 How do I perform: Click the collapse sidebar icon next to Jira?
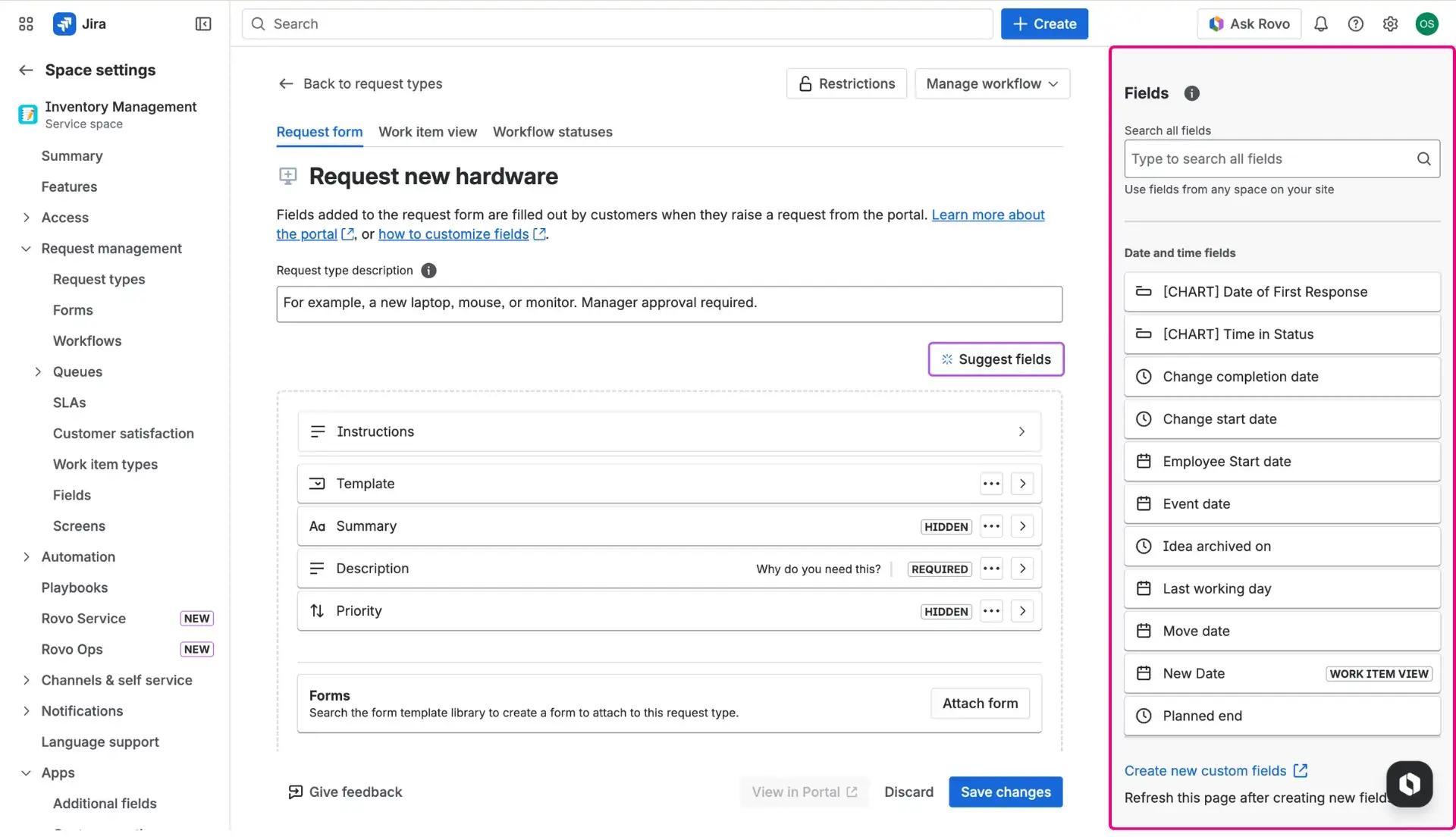[203, 24]
